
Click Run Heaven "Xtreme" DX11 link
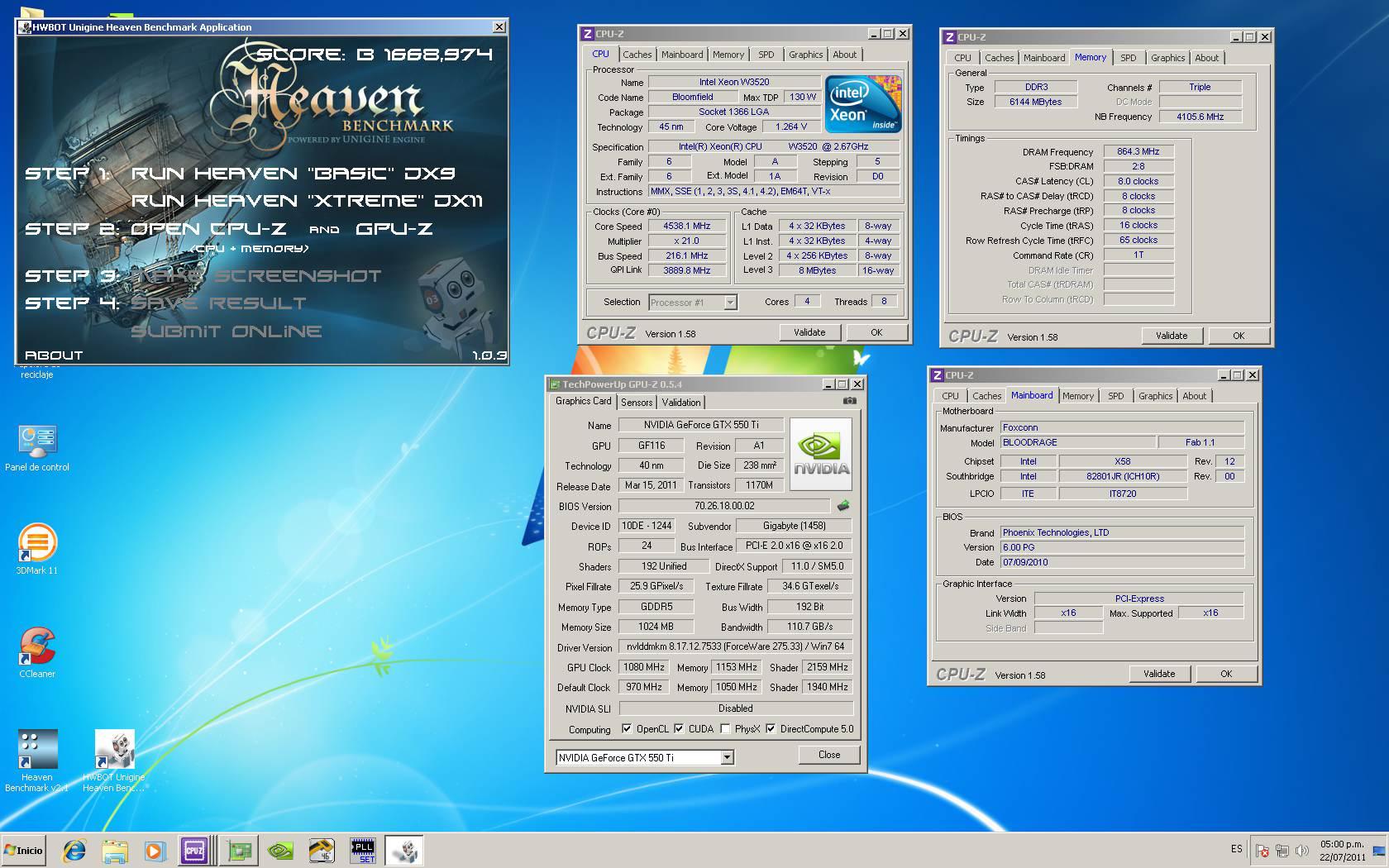[307, 201]
